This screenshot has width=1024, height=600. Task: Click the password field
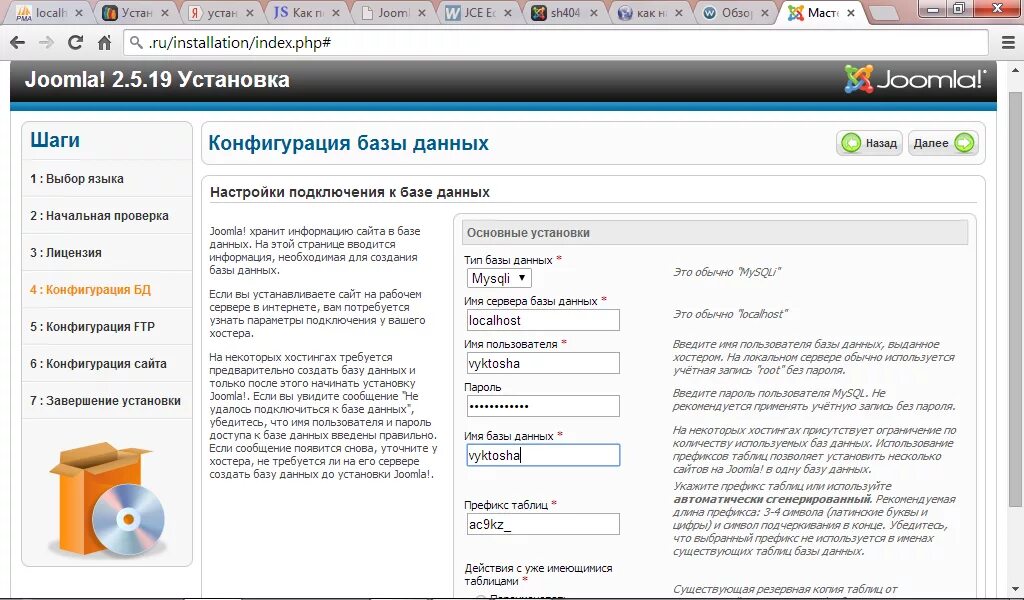(x=543, y=406)
